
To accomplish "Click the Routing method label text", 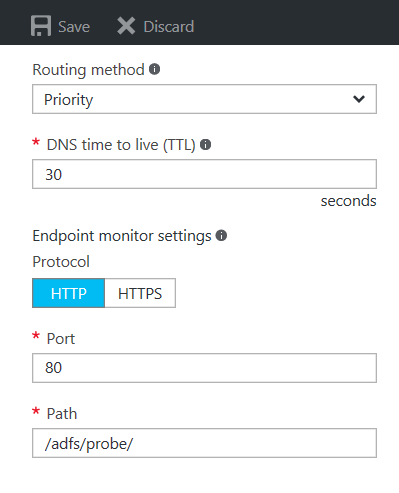I will 88,70.
